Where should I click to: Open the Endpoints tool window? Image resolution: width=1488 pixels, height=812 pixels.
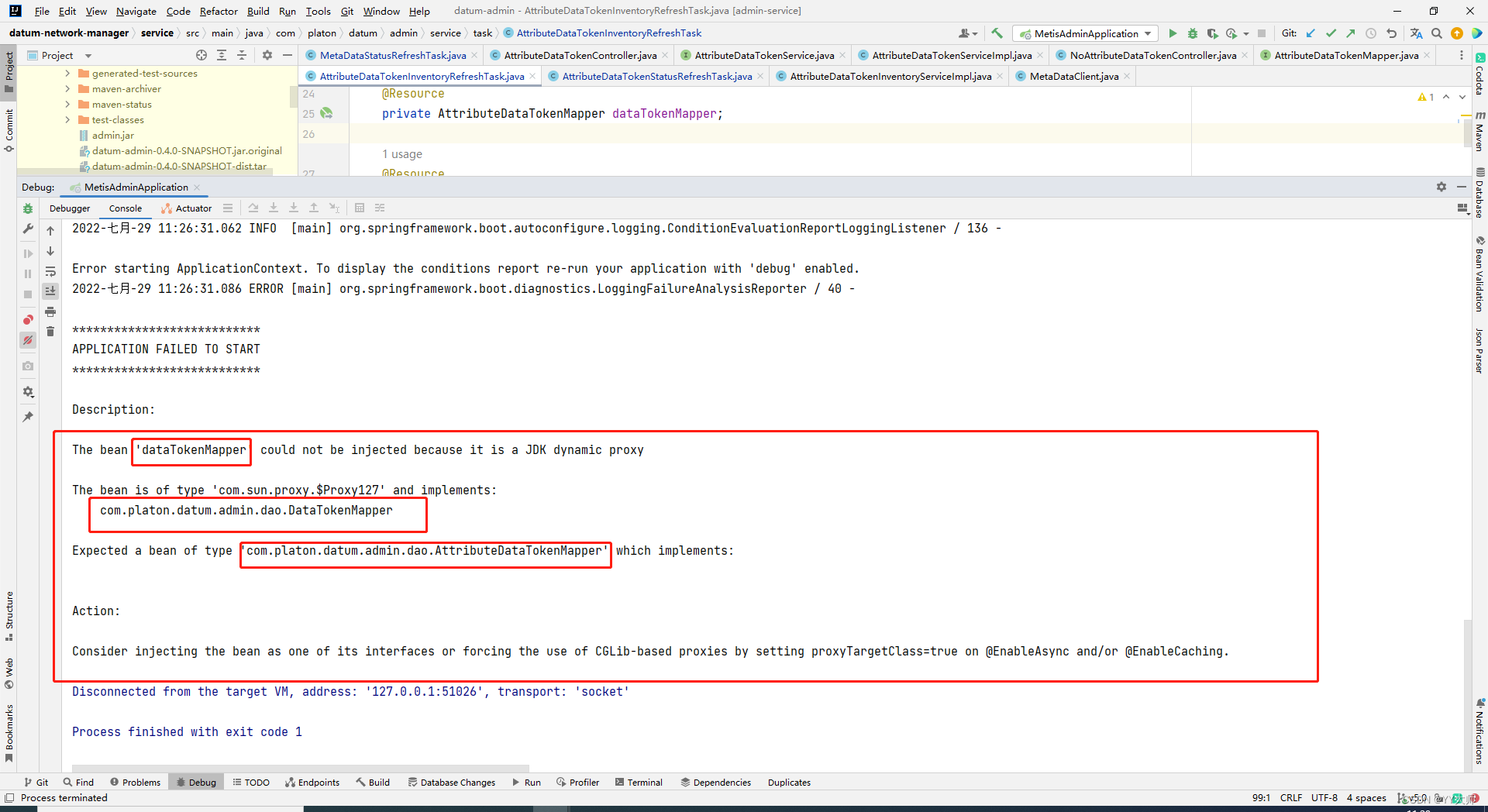tap(312, 782)
